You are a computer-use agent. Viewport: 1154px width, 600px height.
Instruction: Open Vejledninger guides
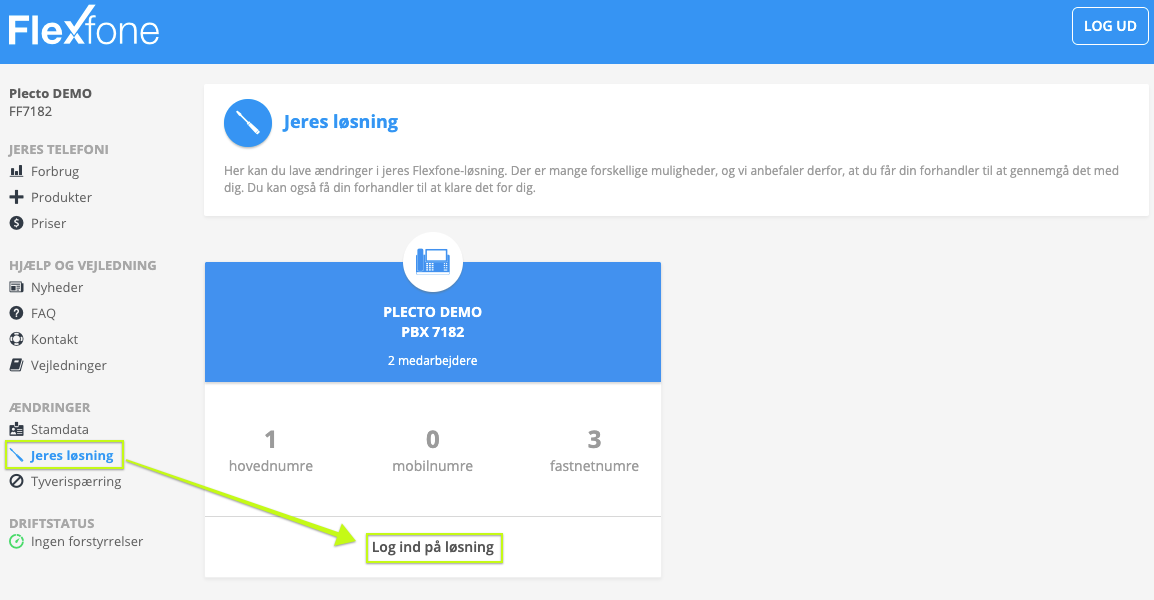coord(68,365)
